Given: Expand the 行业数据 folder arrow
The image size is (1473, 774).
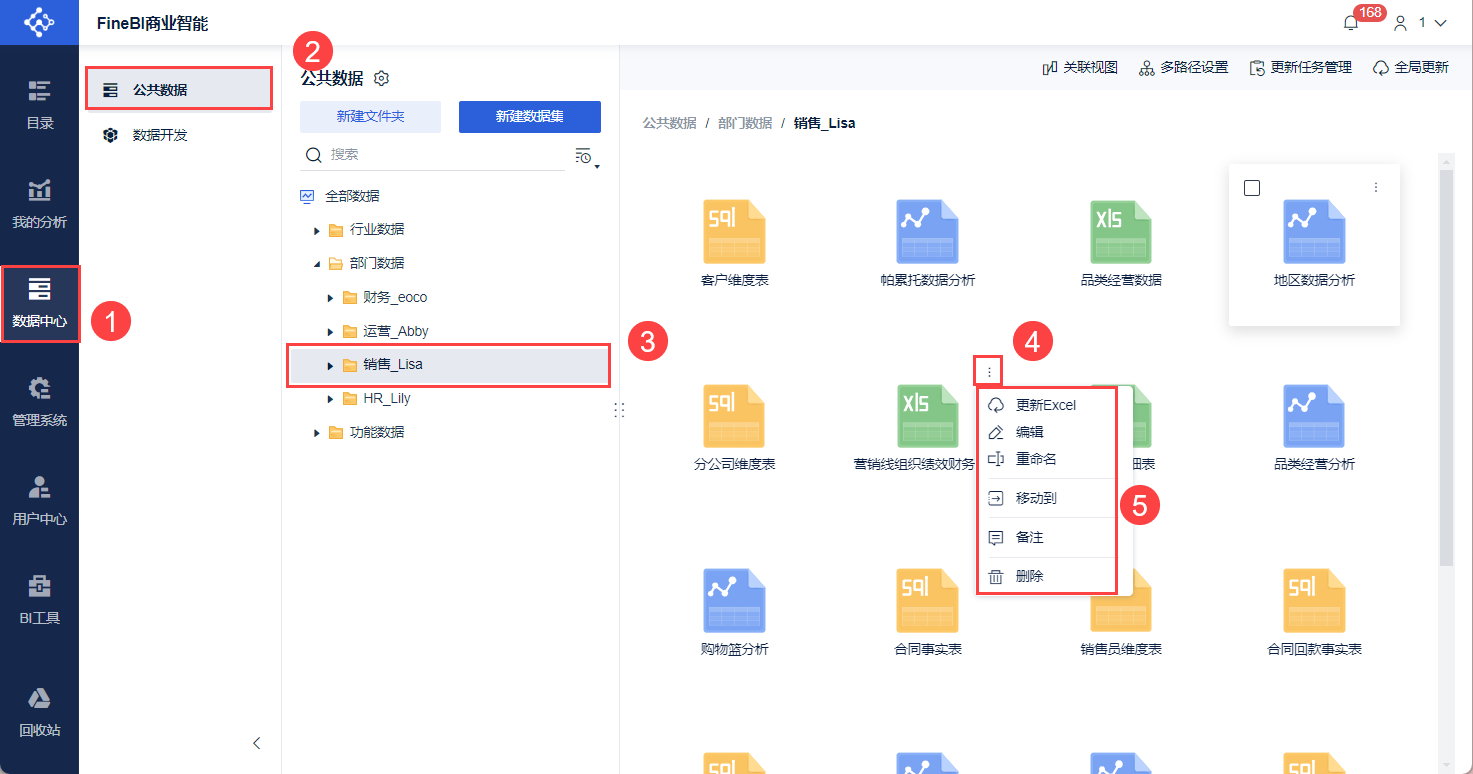Looking at the screenshot, I should [x=317, y=230].
